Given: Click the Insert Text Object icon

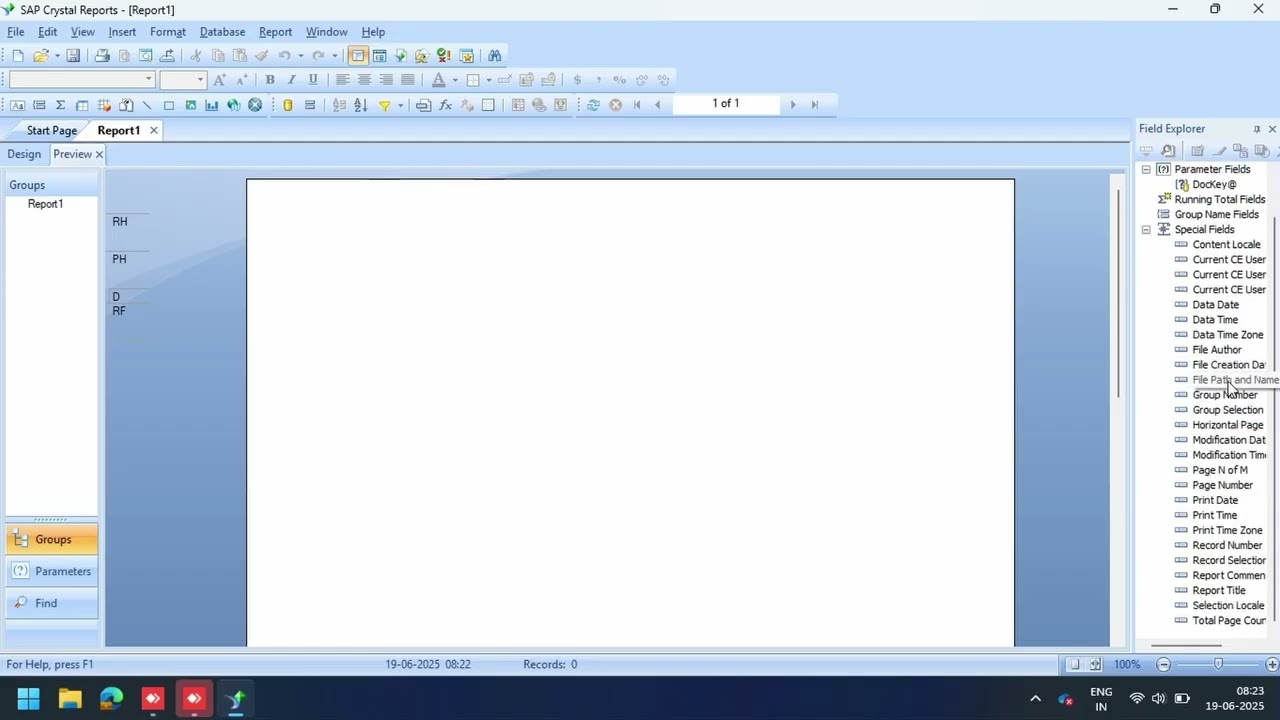Looking at the screenshot, I should pos(17,105).
